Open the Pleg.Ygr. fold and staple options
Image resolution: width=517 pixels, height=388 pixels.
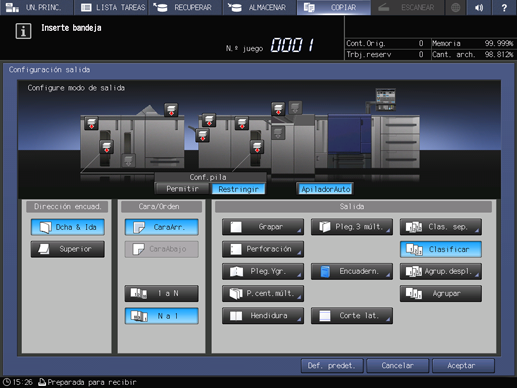[263, 271]
